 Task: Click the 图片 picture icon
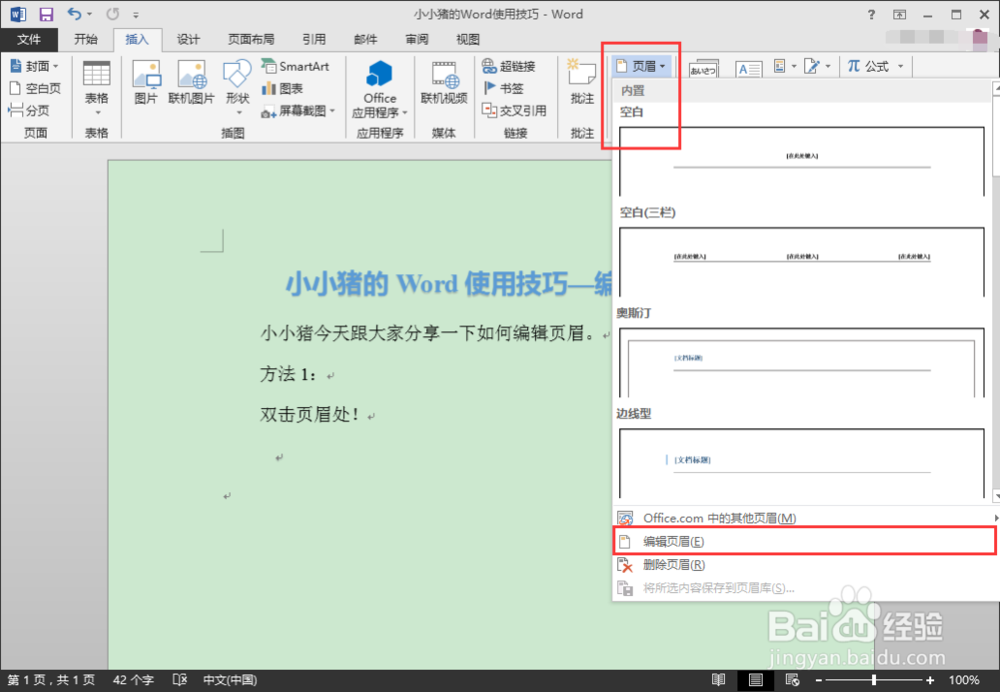click(146, 82)
